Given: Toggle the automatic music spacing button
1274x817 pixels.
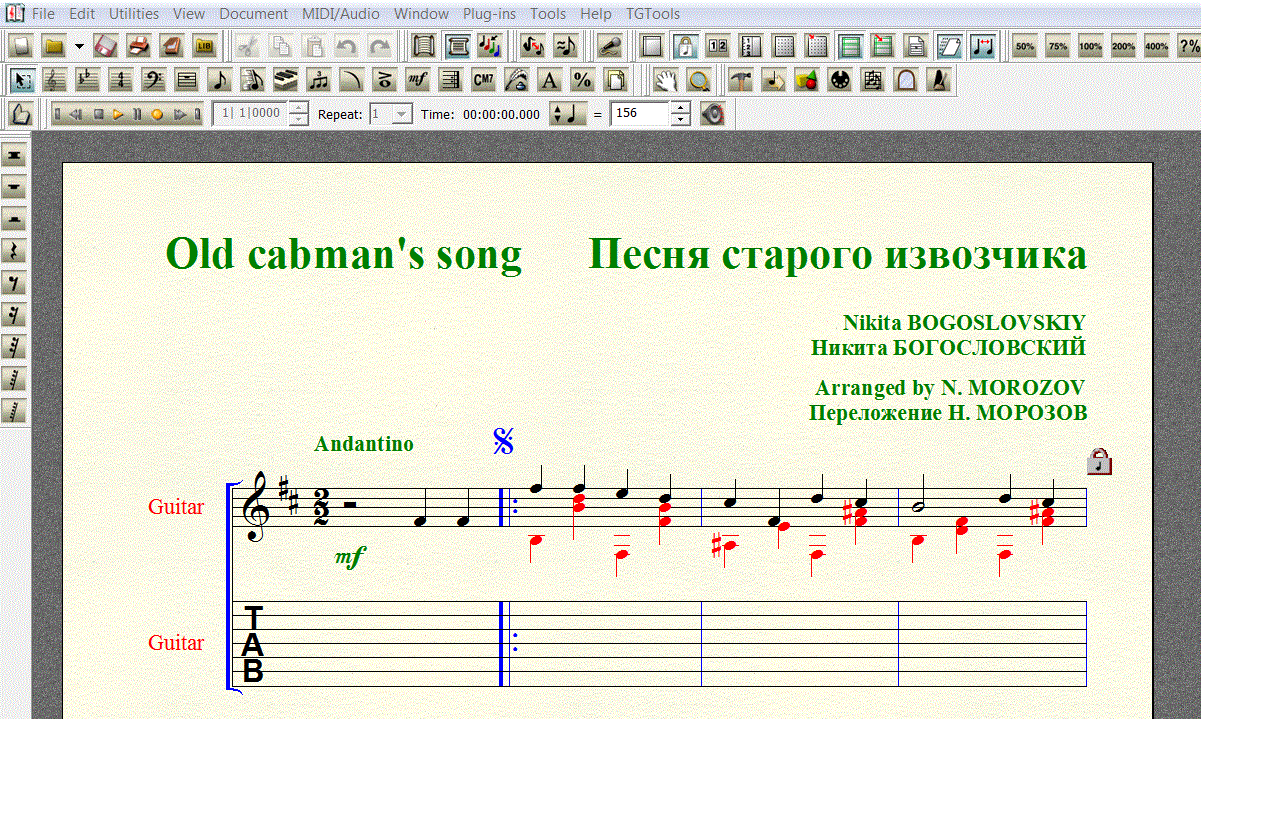Looking at the screenshot, I should [x=982, y=46].
